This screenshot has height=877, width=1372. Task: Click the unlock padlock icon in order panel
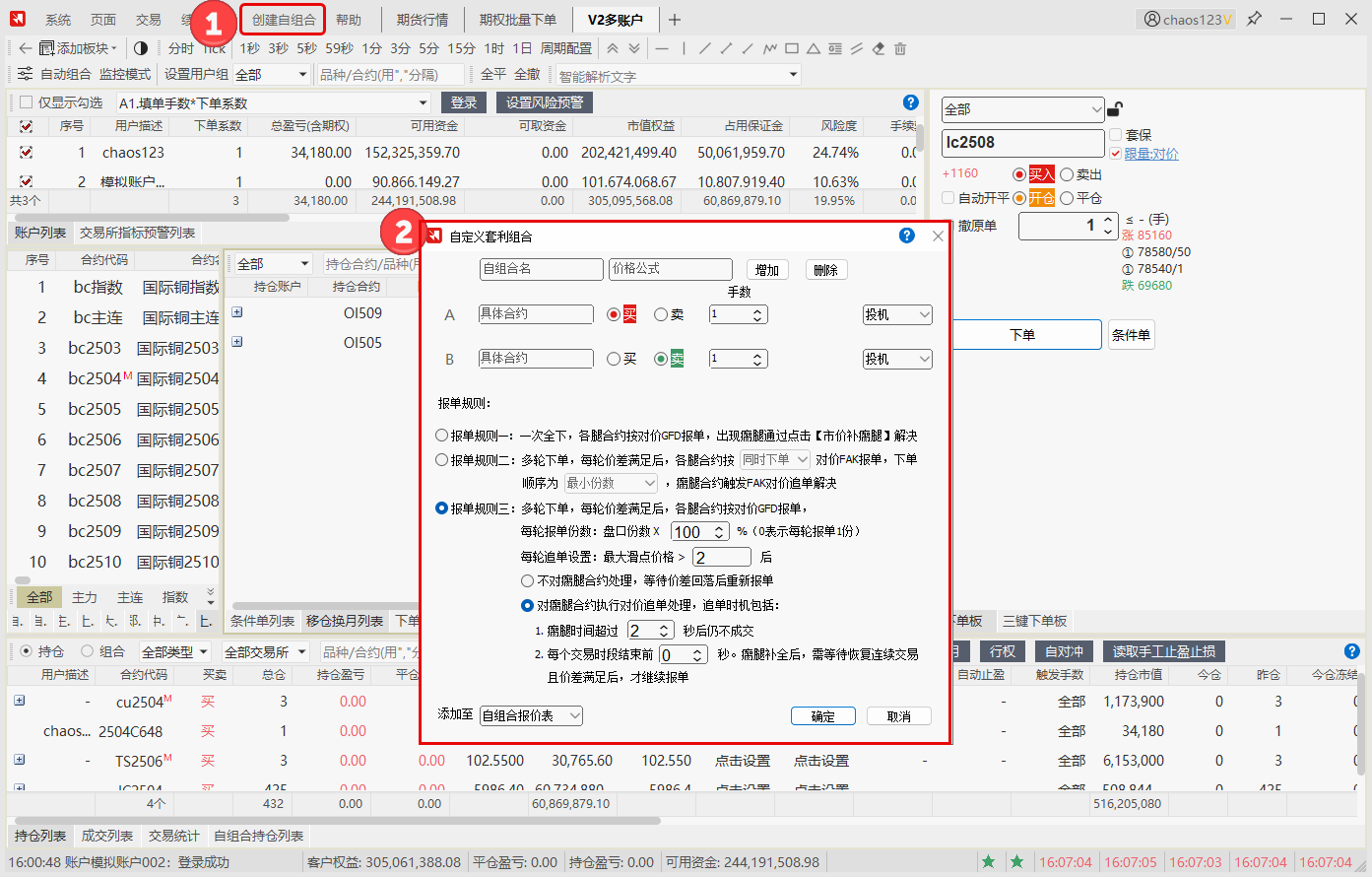pyautogui.click(x=1115, y=108)
